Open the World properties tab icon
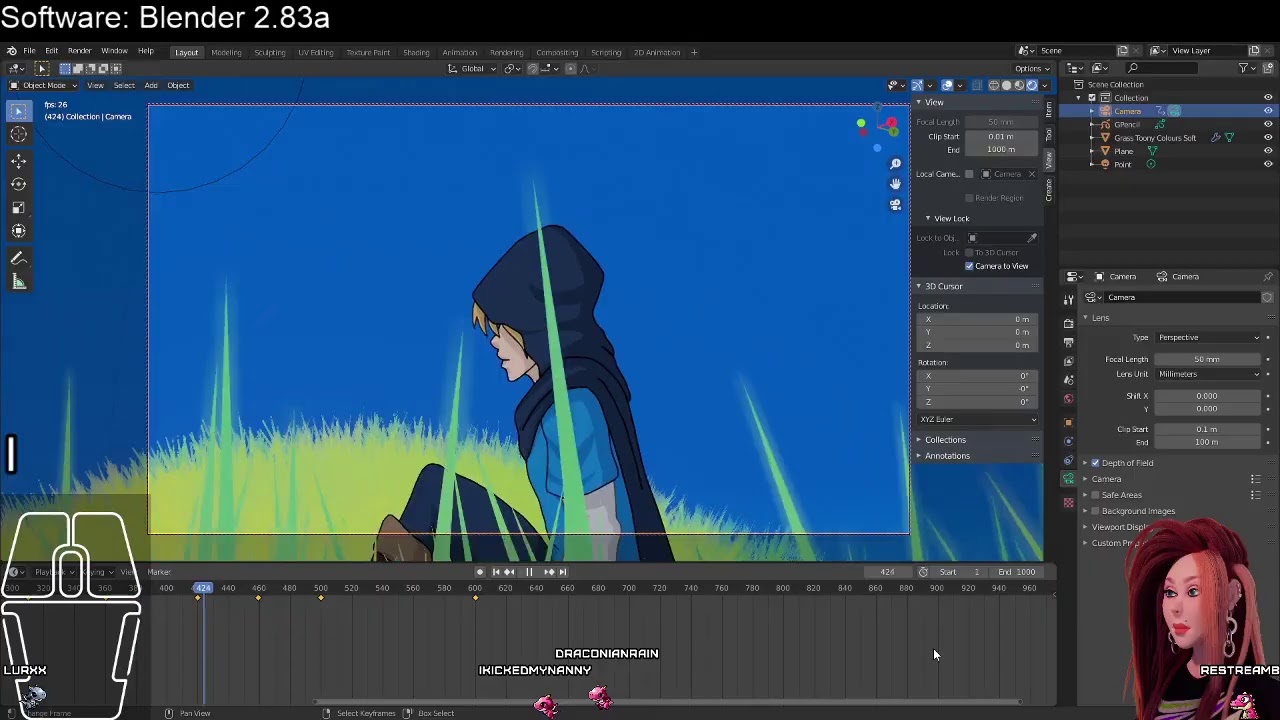This screenshot has width=1280, height=720. click(x=1069, y=399)
